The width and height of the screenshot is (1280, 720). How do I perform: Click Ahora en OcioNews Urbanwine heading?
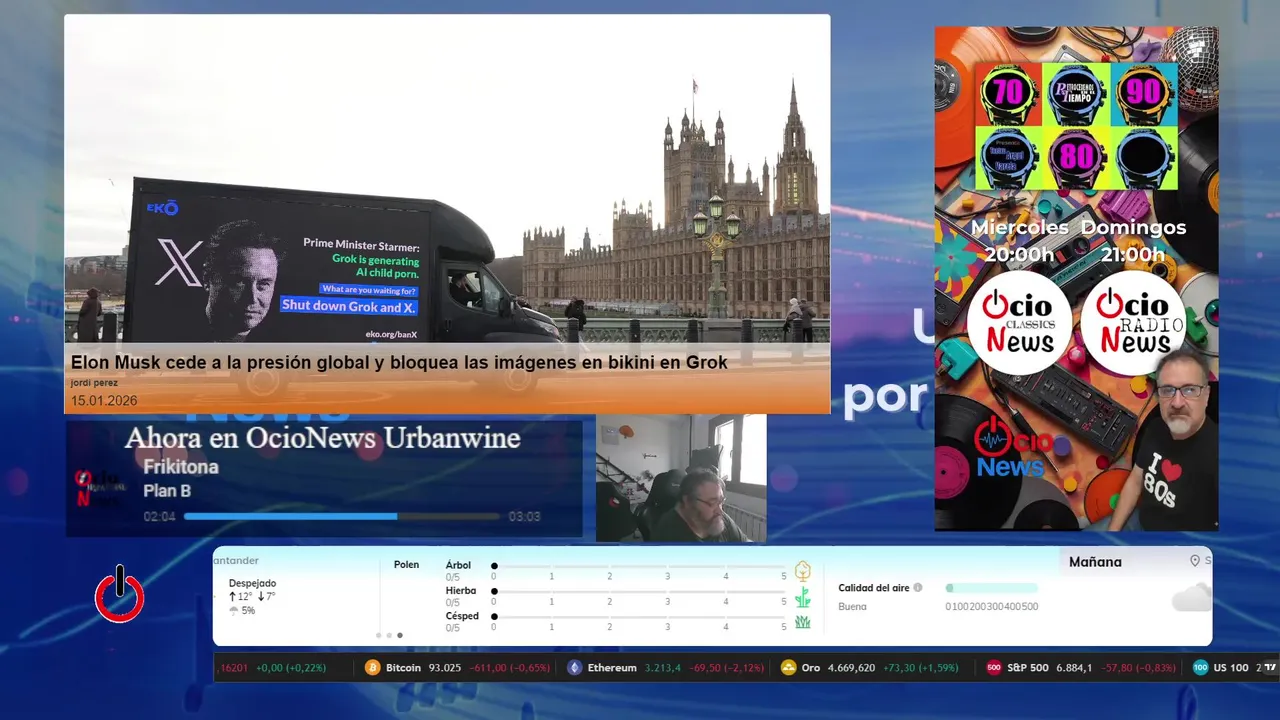click(322, 438)
